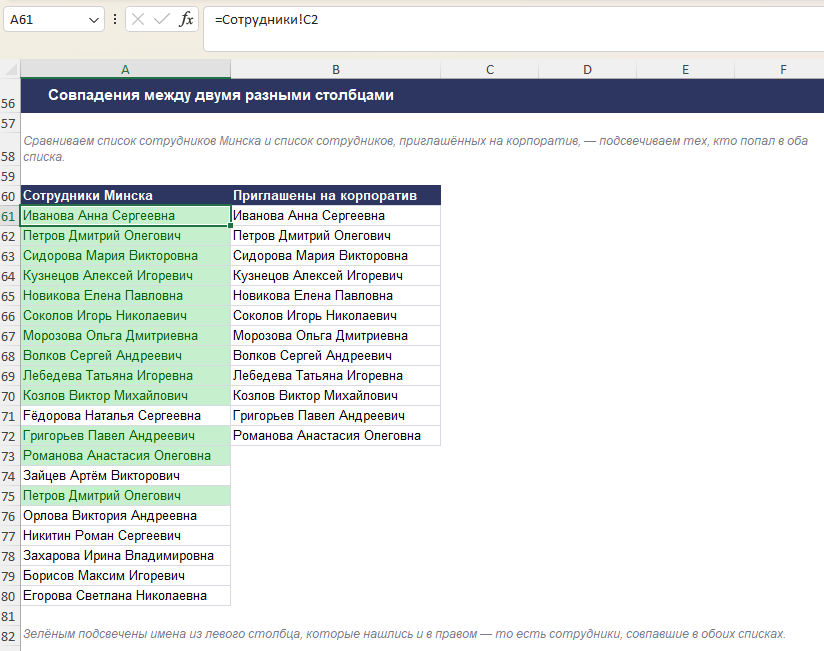Select row 71 header
Screen dimensions: 824x651
pos(9,416)
